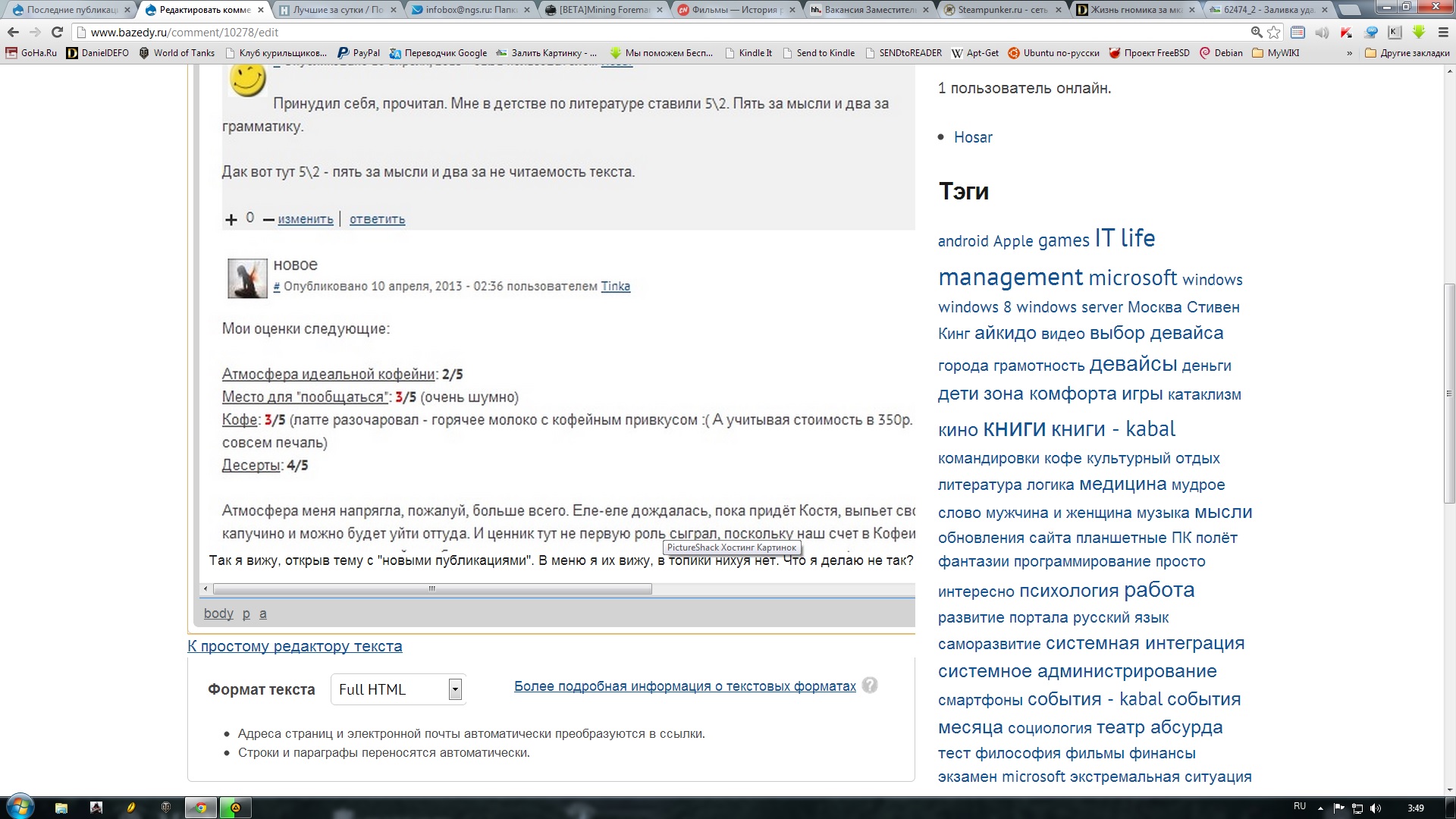
Task: Switch to simple editor via К простому редактору текста
Action: [295, 646]
